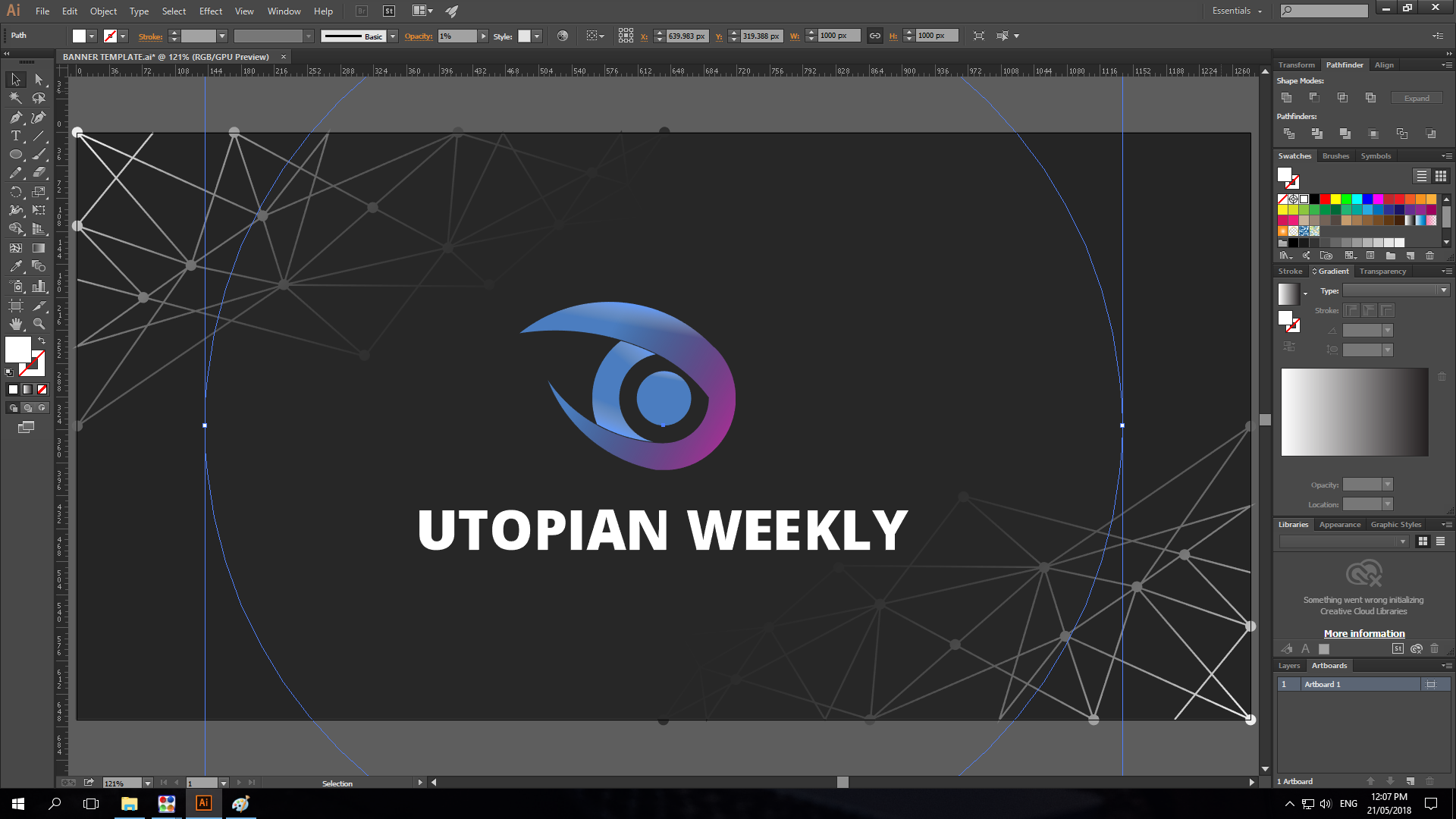Image resolution: width=1456 pixels, height=819 pixels.
Task: Select the Eraser tool
Action: point(39,173)
